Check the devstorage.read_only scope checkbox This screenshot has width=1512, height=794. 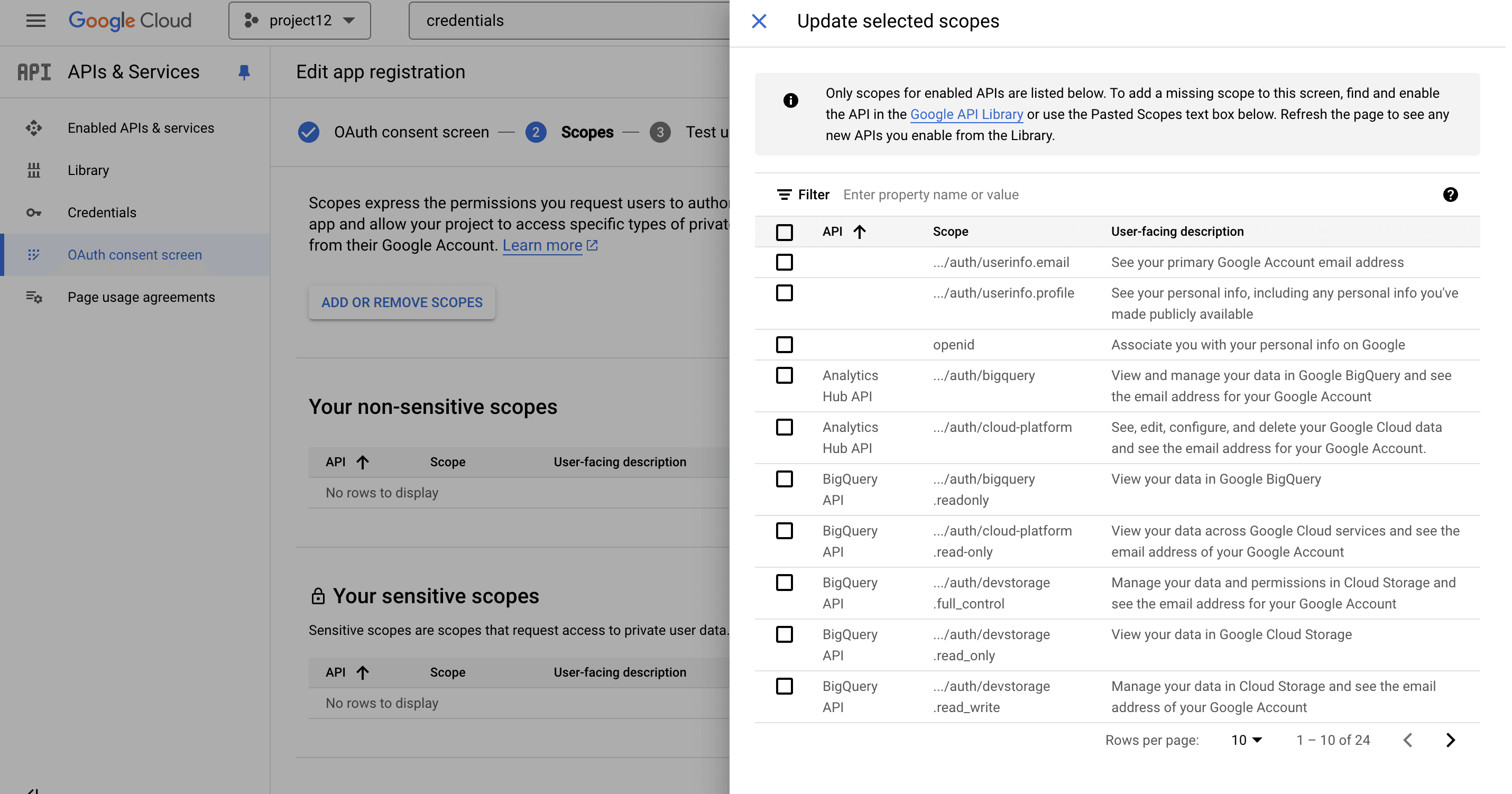coord(785,634)
